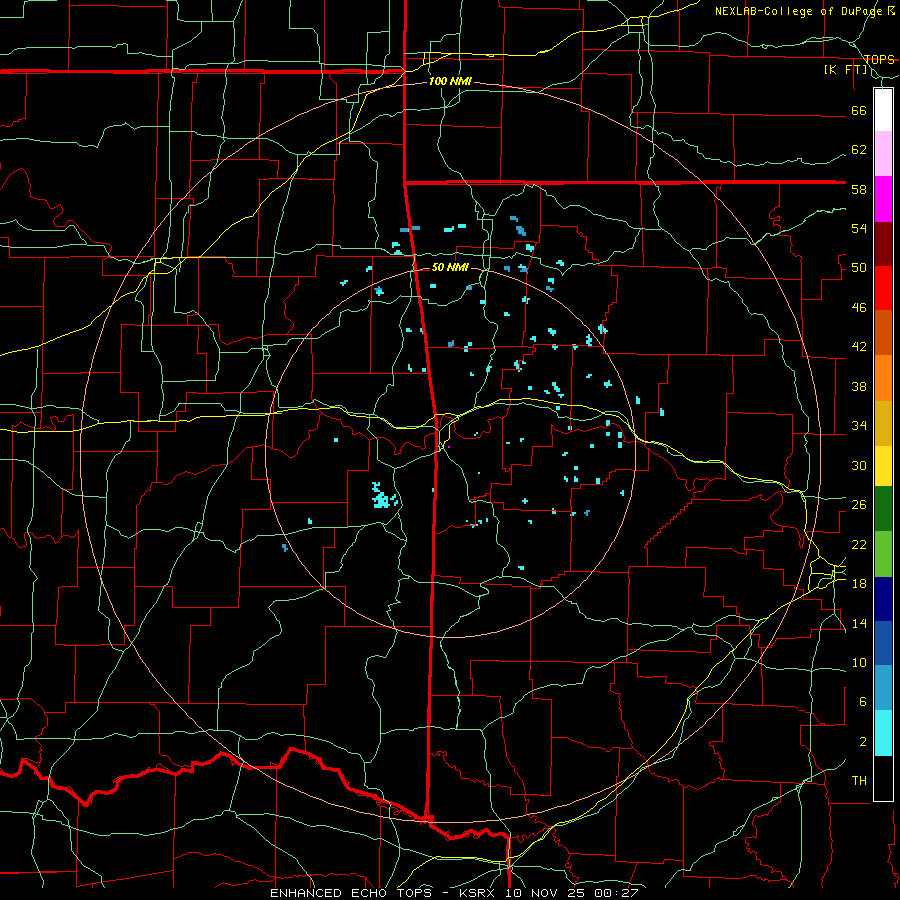Image resolution: width=900 pixels, height=900 pixels.
Task: Click the bright red legend swatch
Action: (x=883, y=288)
